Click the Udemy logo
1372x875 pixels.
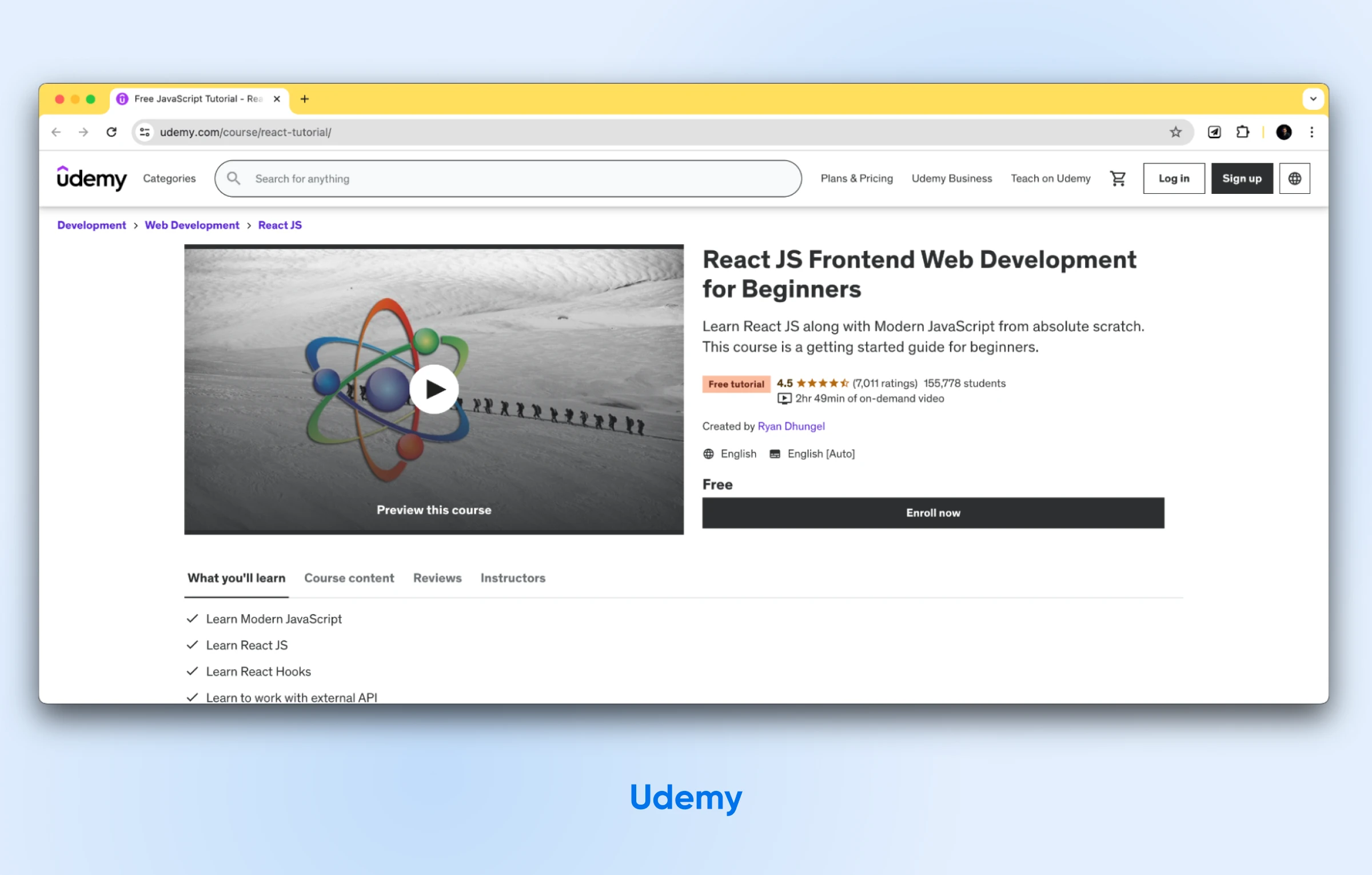coord(91,178)
